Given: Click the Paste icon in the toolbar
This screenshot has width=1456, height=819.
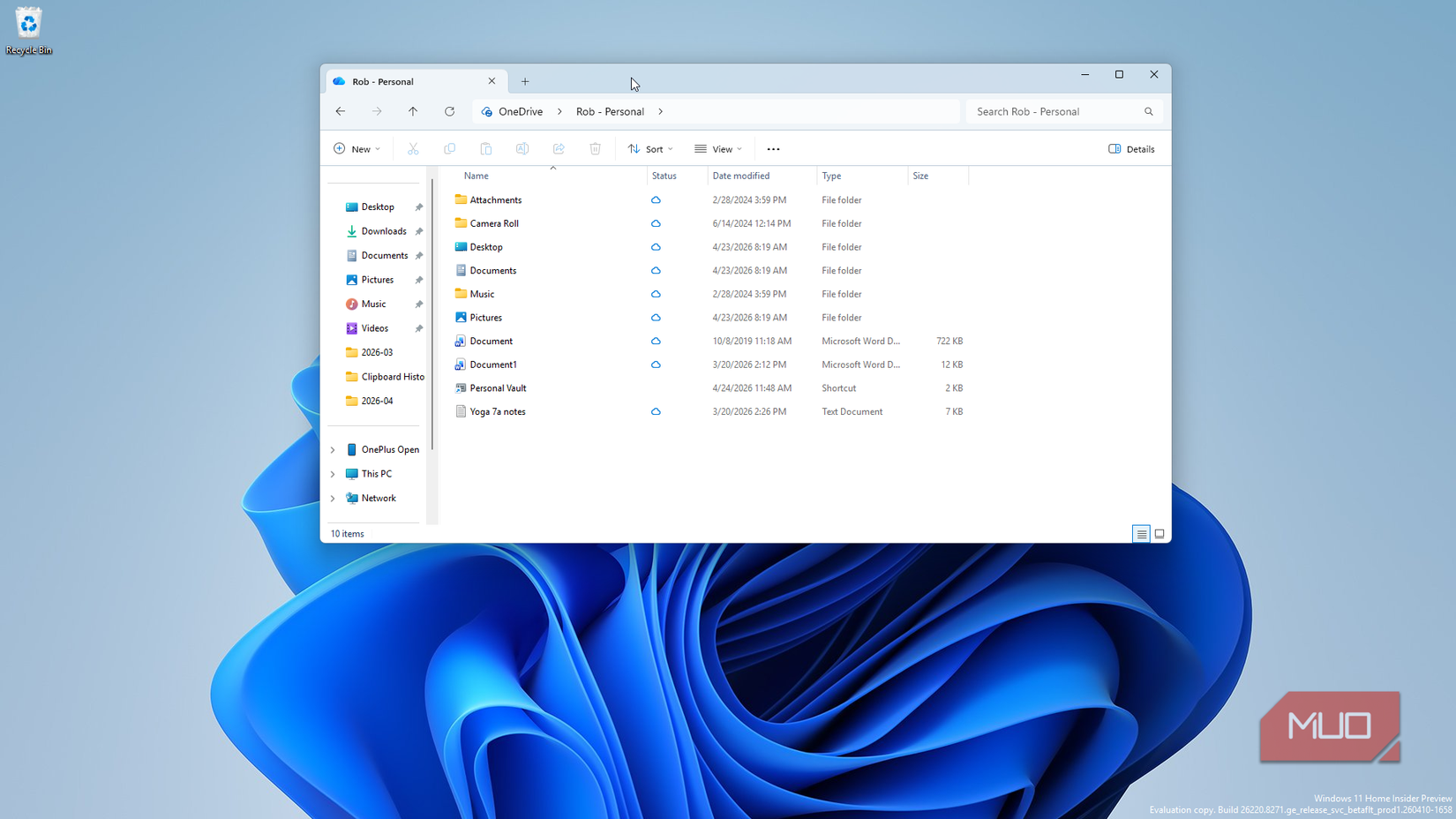Looking at the screenshot, I should (486, 148).
